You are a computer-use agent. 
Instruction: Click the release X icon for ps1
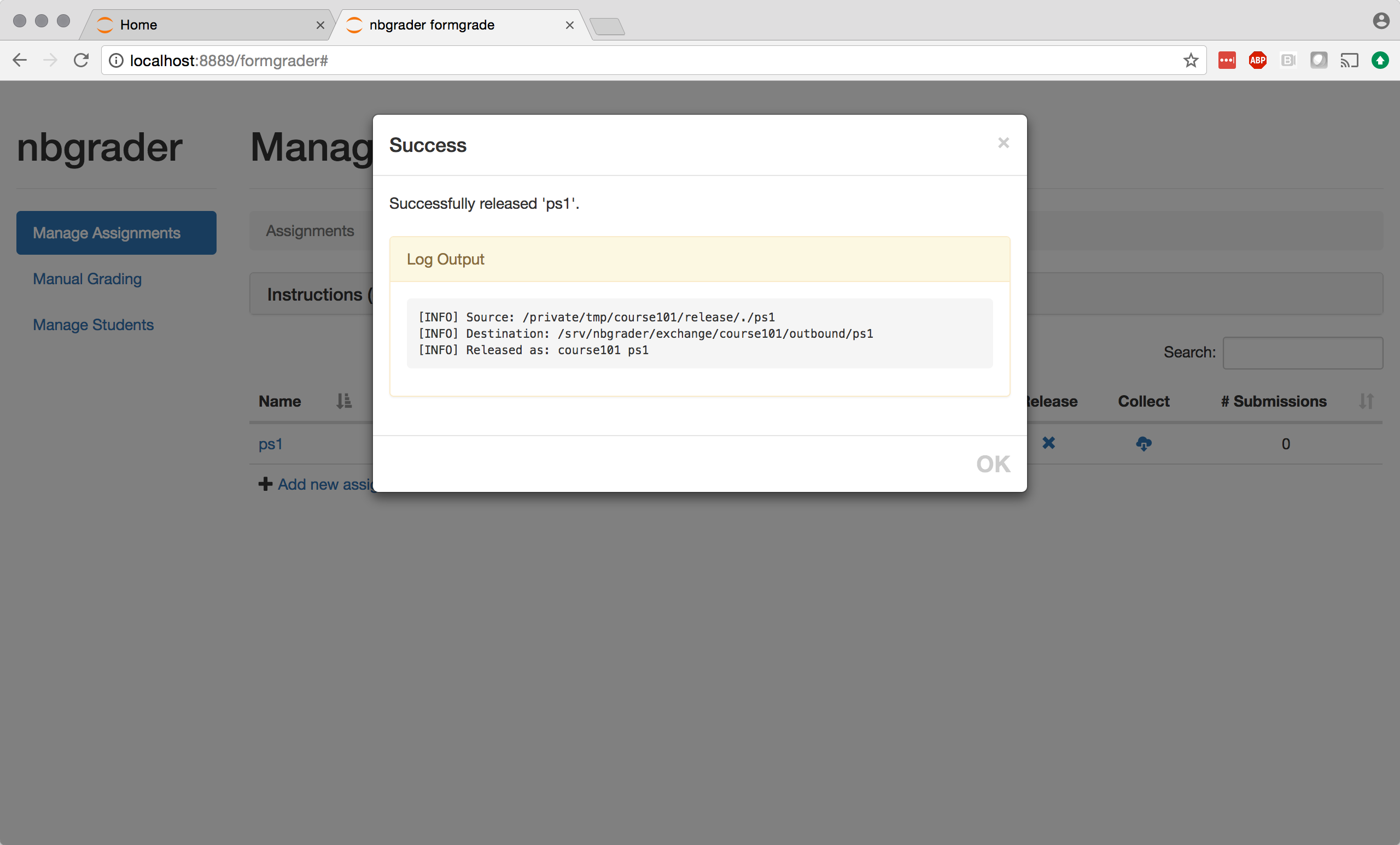pyautogui.click(x=1048, y=443)
